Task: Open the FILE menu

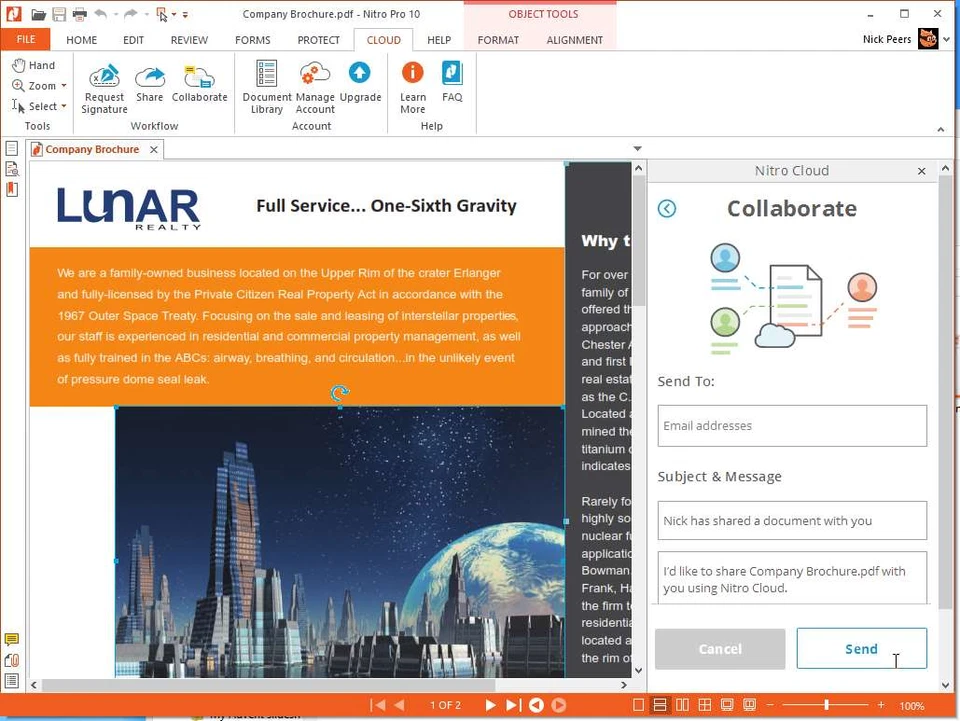Action: 24,39
